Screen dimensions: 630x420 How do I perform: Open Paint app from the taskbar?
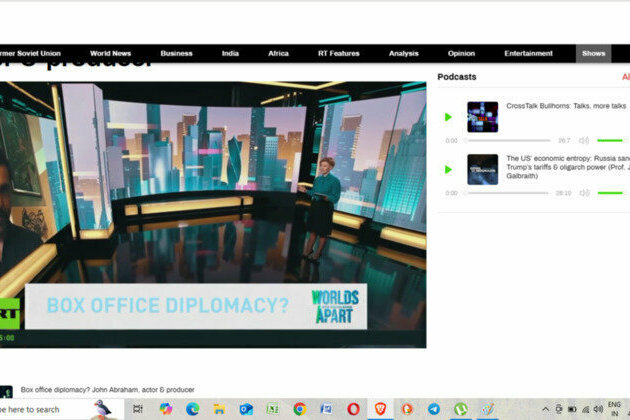[x=488, y=409]
